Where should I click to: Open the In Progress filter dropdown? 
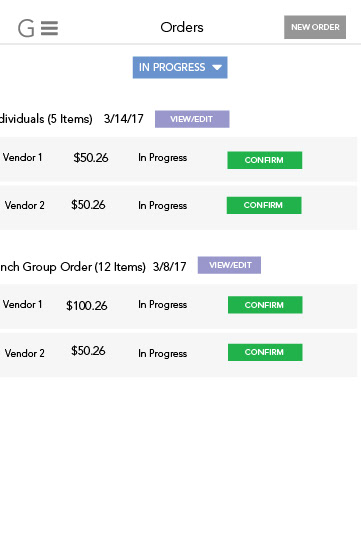pos(180,68)
